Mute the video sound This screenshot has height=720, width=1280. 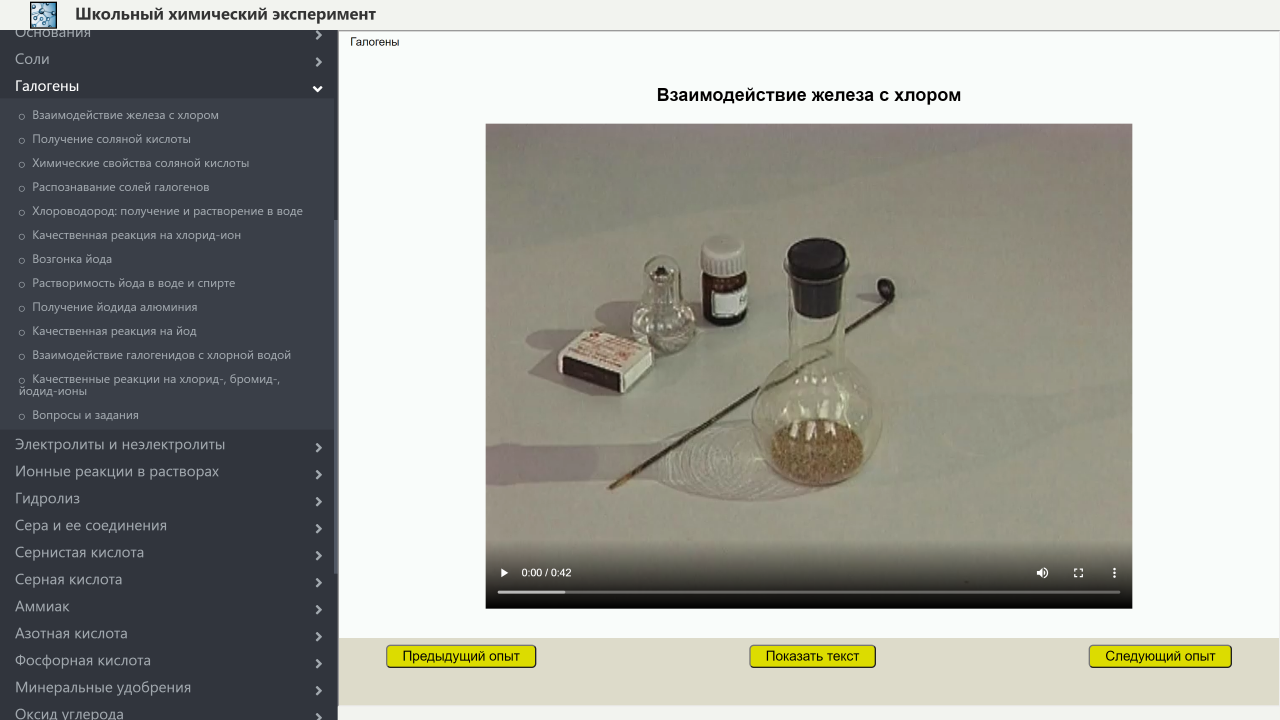[1042, 573]
